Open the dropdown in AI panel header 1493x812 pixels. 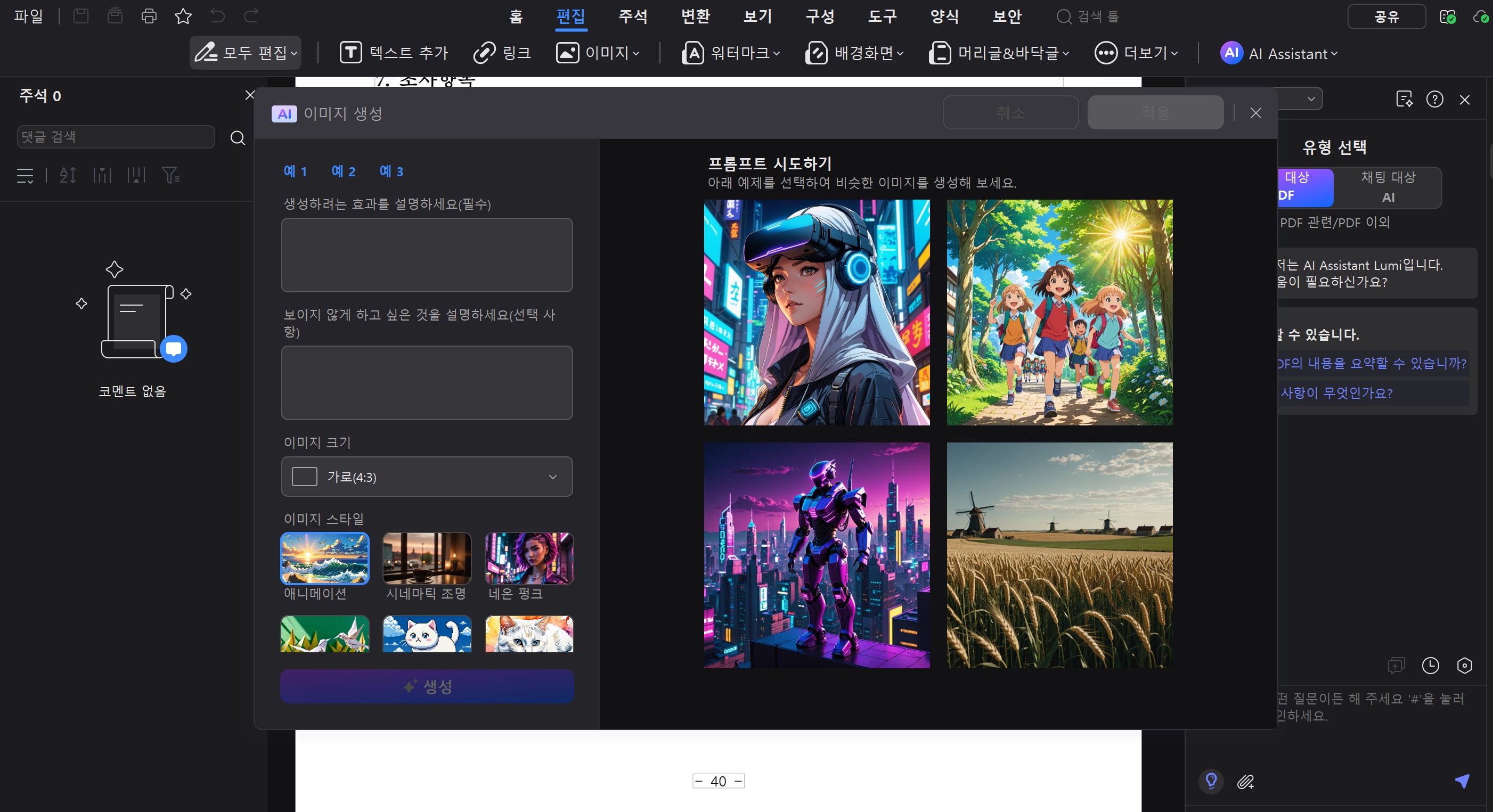1310,99
